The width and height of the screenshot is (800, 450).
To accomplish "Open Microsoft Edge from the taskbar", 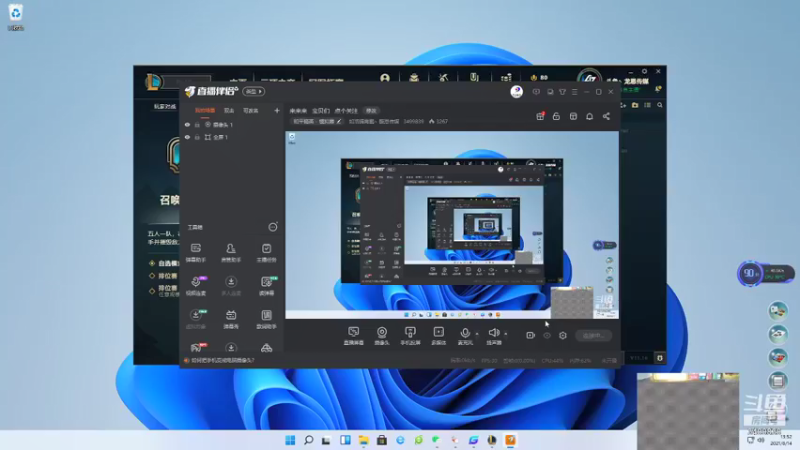I will (x=400, y=440).
